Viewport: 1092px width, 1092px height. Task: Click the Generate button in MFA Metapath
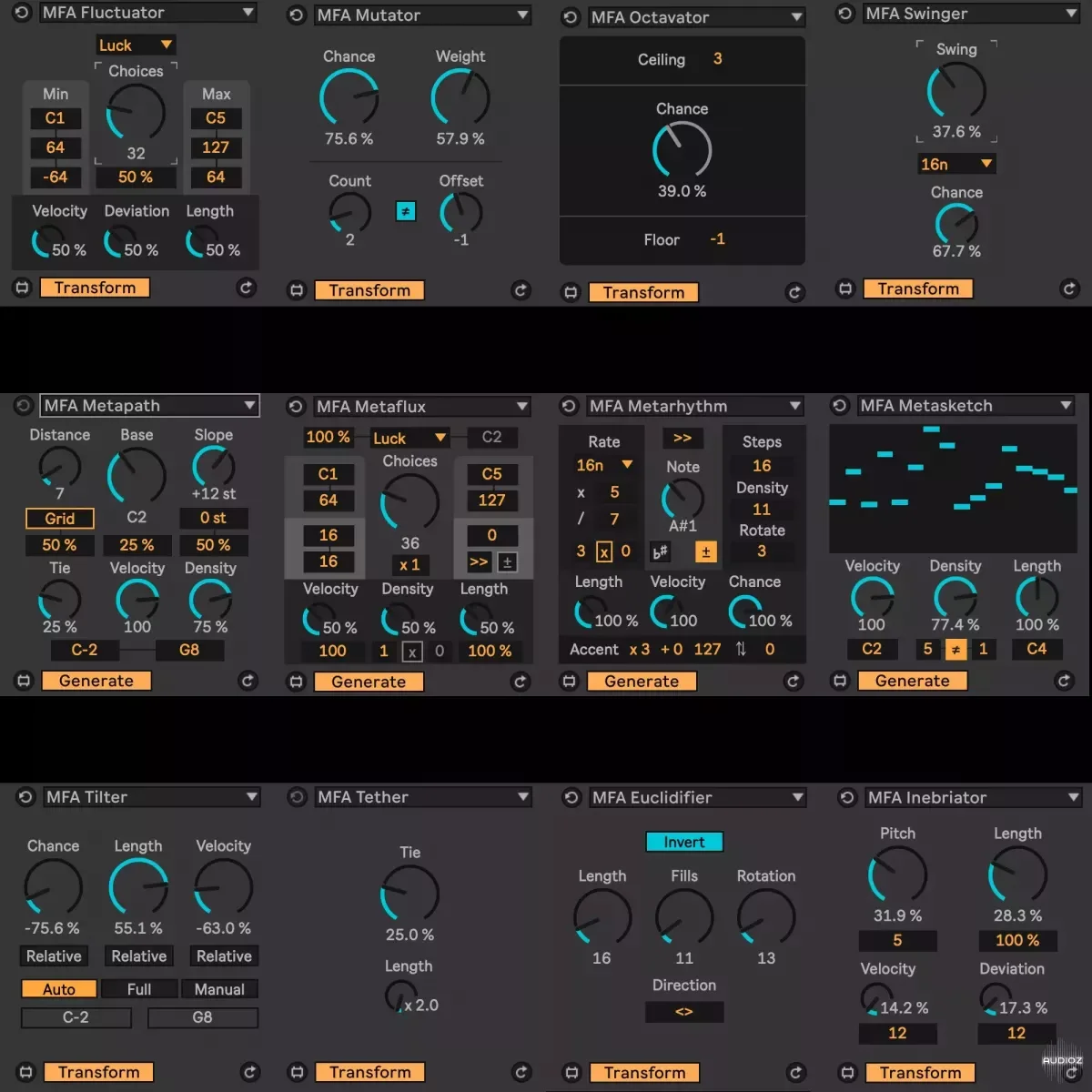[96, 681]
